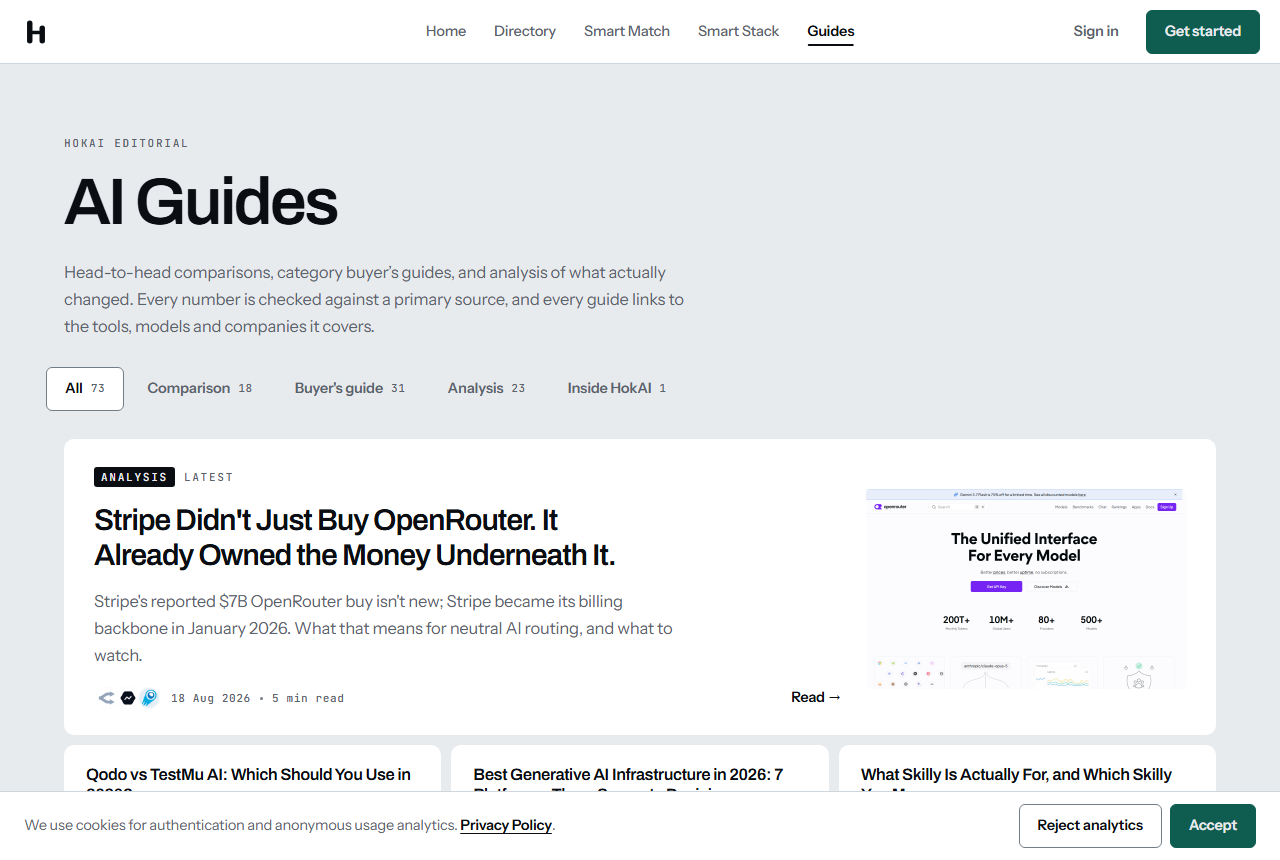Click the Stripe article summary paragraph
The width and height of the screenshot is (1280, 860).
tap(384, 628)
